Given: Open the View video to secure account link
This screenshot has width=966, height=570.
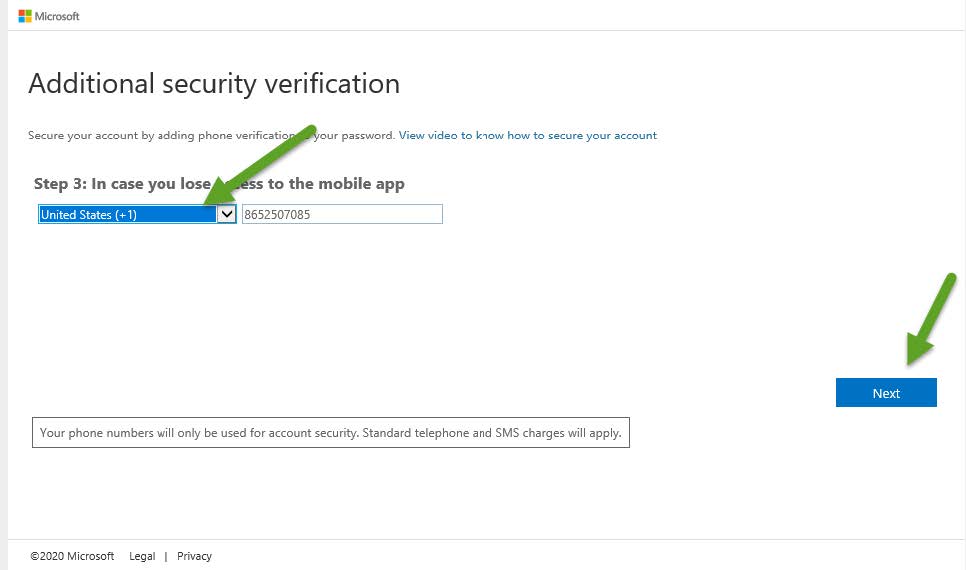Looking at the screenshot, I should [527, 135].
